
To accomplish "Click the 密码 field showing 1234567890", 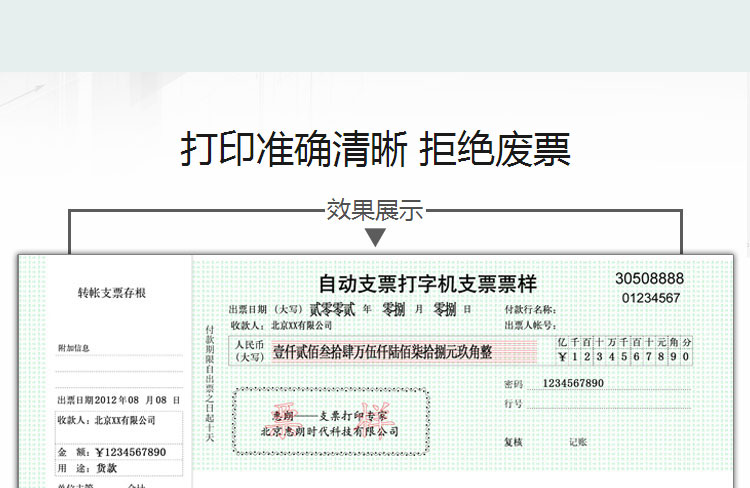I will point(572,383).
